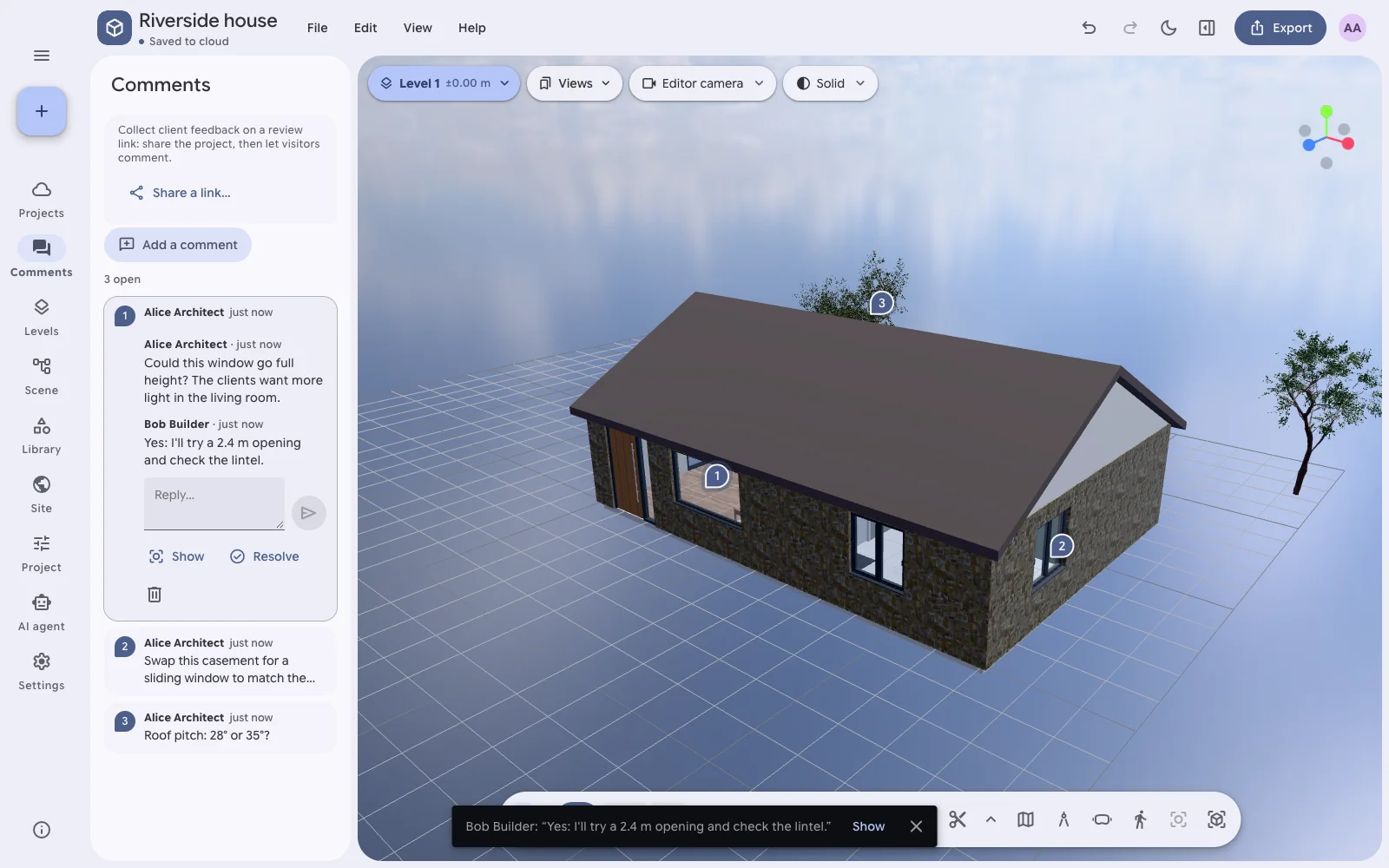1389x868 pixels.
Task: Open the File menu
Action: (318, 28)
